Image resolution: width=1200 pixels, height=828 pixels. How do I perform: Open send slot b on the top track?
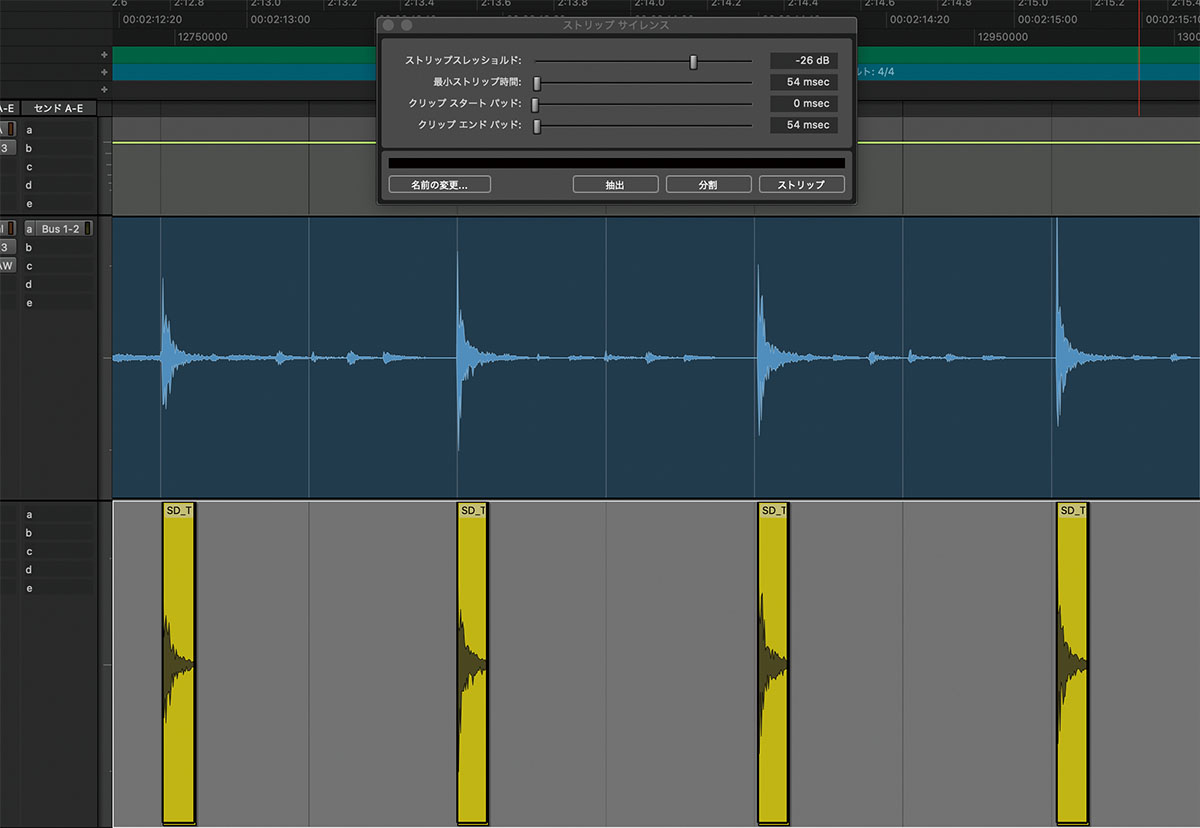click(59, 148)
